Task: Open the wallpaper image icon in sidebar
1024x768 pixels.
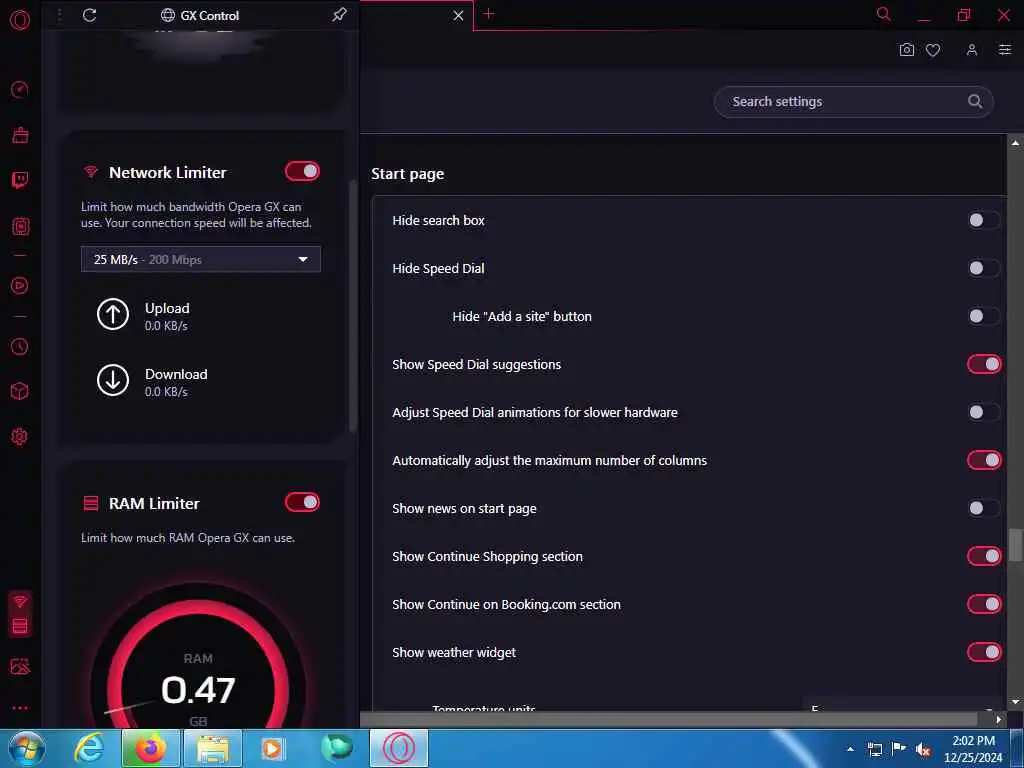Action: pyautogui.click(x=20, y=666)
